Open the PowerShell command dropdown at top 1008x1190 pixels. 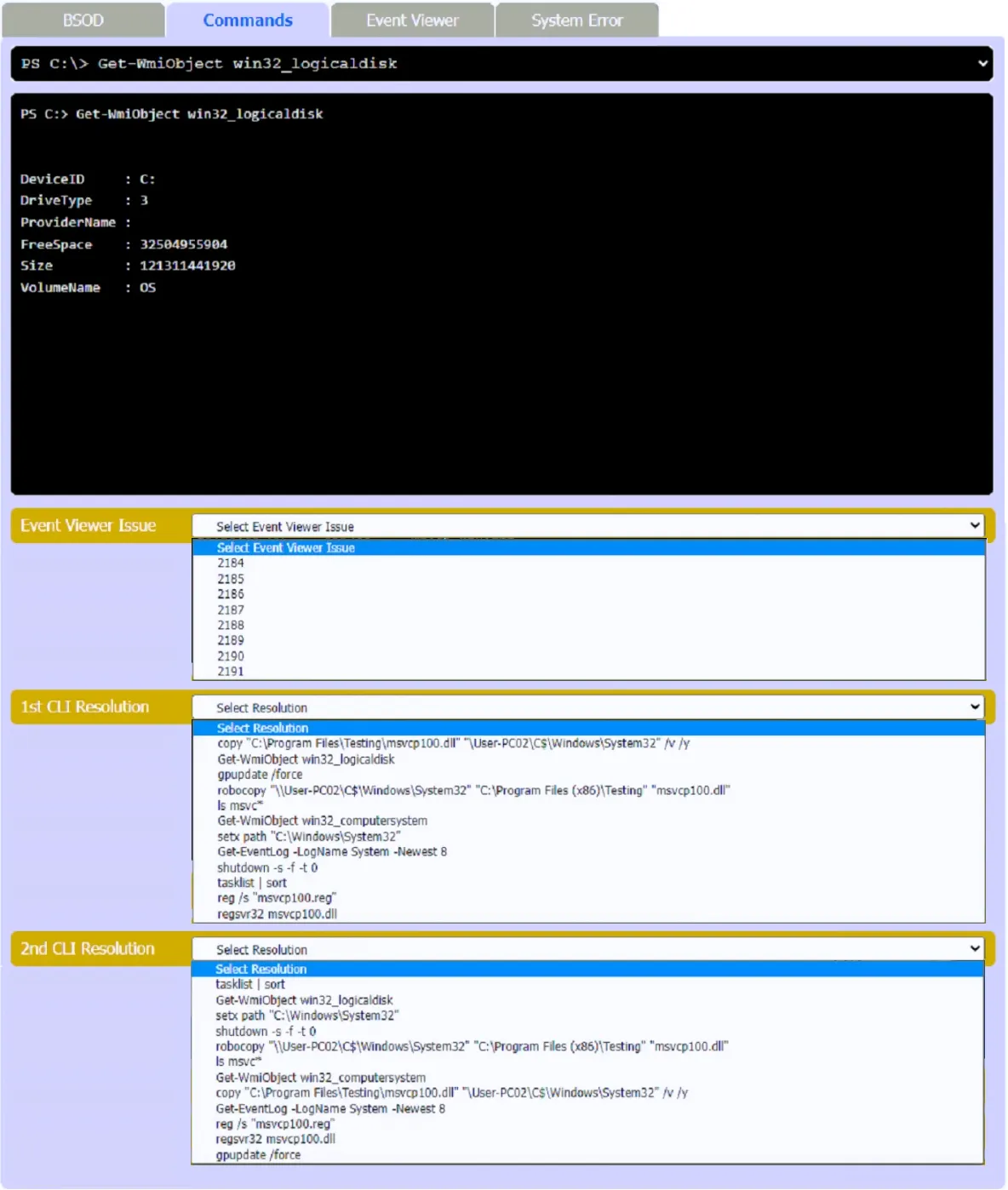[501, 64]
